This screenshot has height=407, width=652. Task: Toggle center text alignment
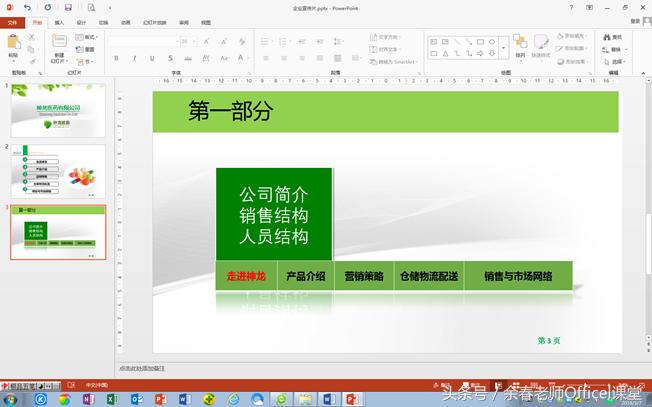click(x=284, y=58)
